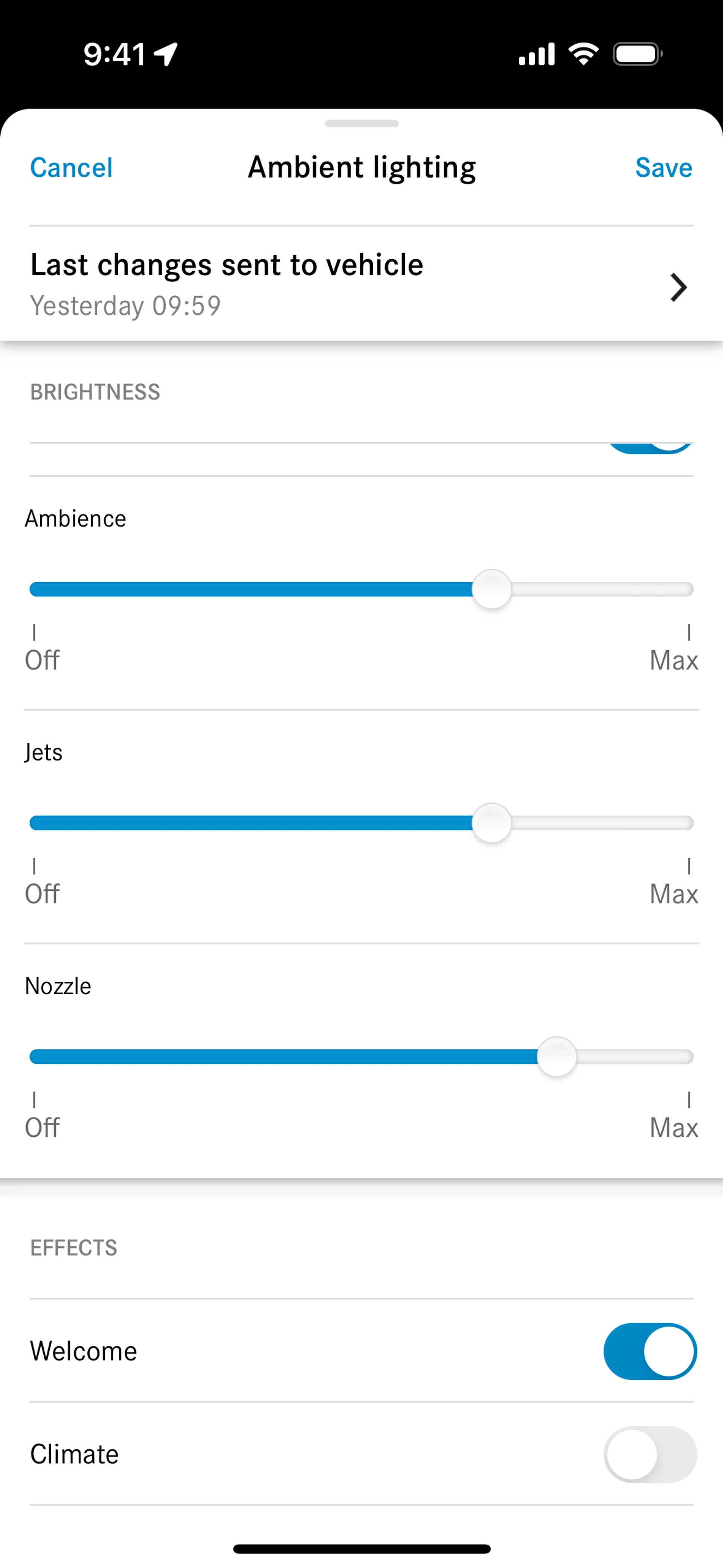
Task: Tap the battery status icon
Action: (637, 54)
